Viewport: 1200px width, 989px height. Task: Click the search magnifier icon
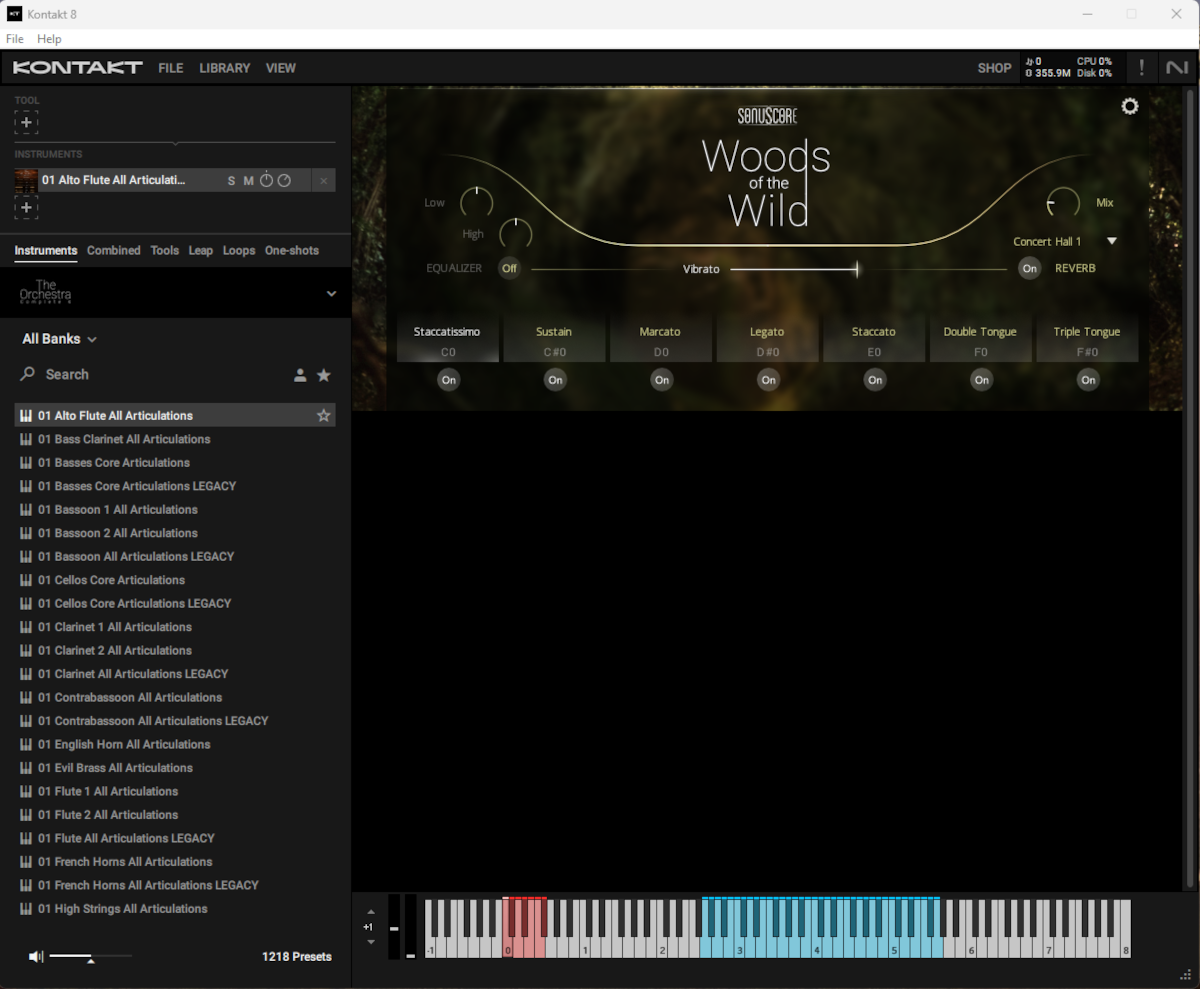[28, 374]
